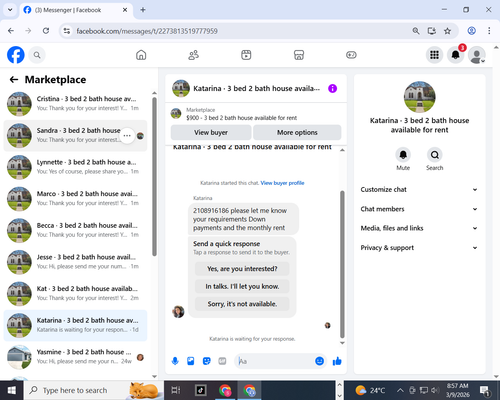Choose a GIF icon
The height and width of the screenshot is (400, 500).
tap(222, 361)
